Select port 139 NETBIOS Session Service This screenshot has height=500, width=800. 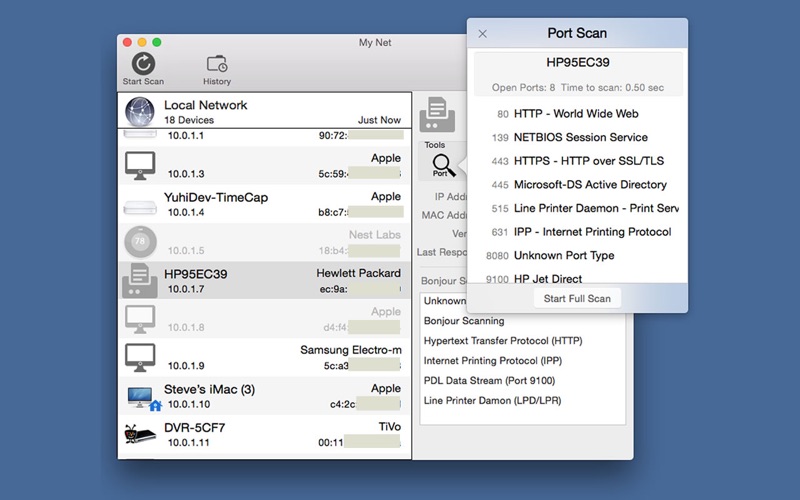tap(577, 137)
